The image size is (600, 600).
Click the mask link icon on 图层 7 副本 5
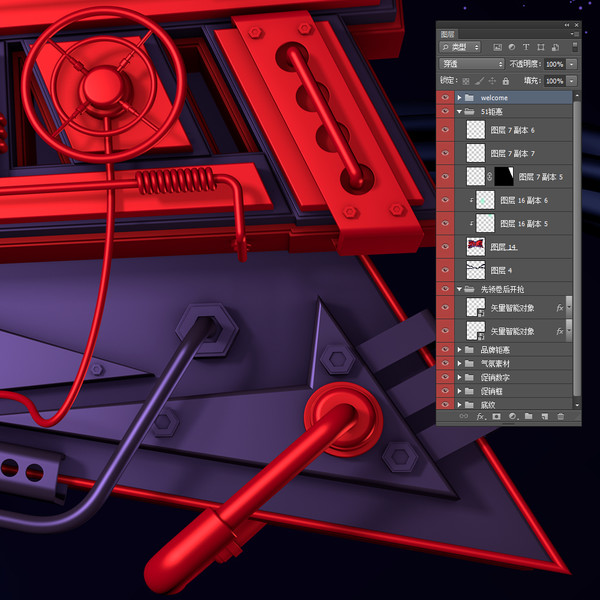pos(489,177)
